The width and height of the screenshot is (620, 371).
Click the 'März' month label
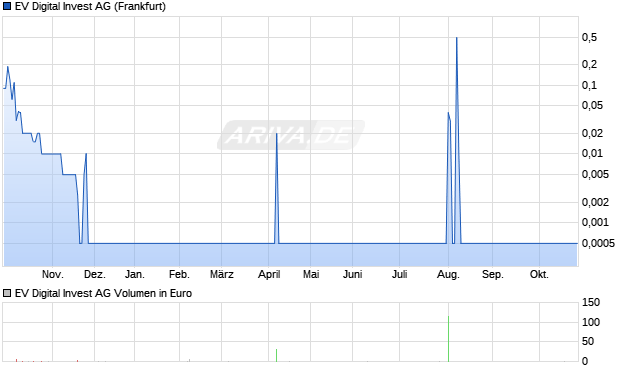click(221, 274)
